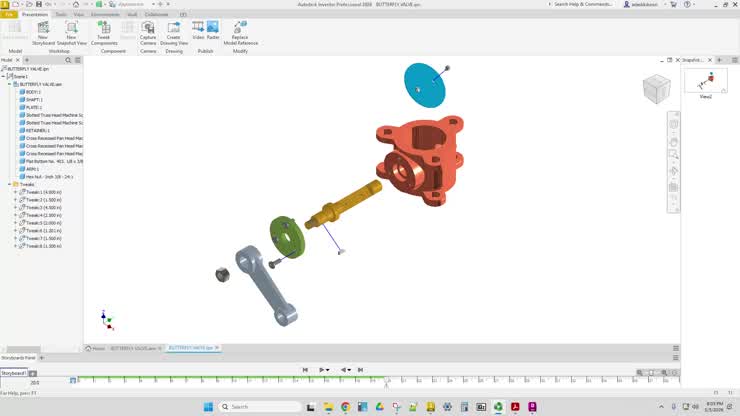Close the Model browser panel tab
Screen dimensions: 740x416
tap(18, 60)
